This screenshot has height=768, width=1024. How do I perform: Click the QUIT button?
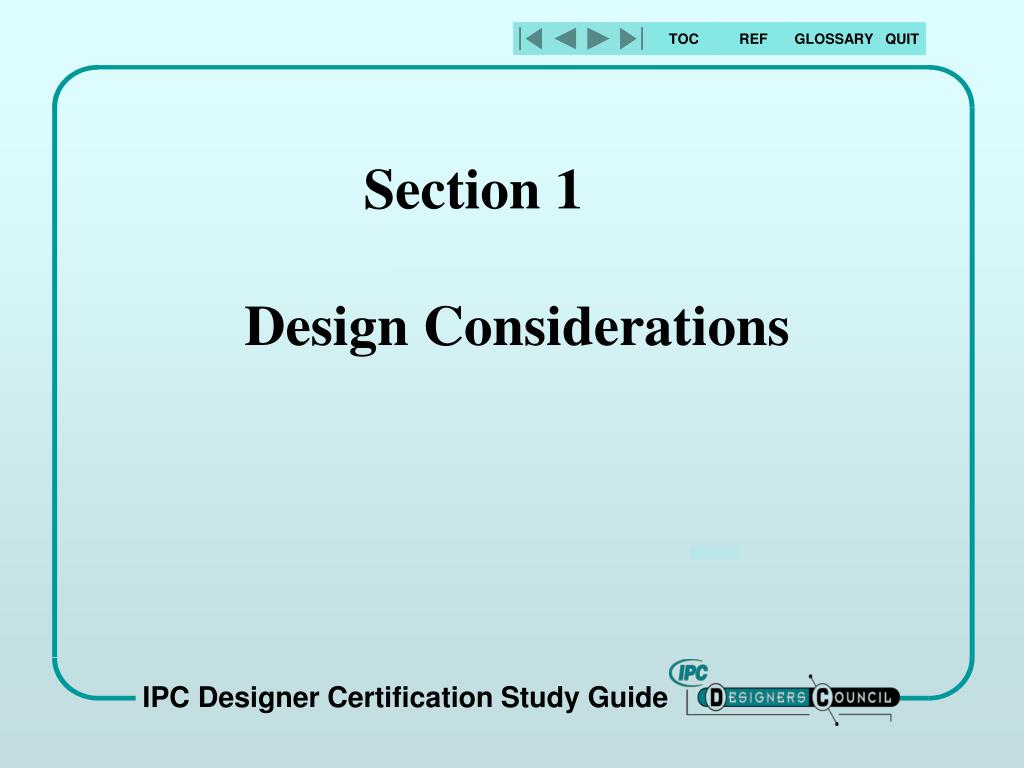coord(902,39)
